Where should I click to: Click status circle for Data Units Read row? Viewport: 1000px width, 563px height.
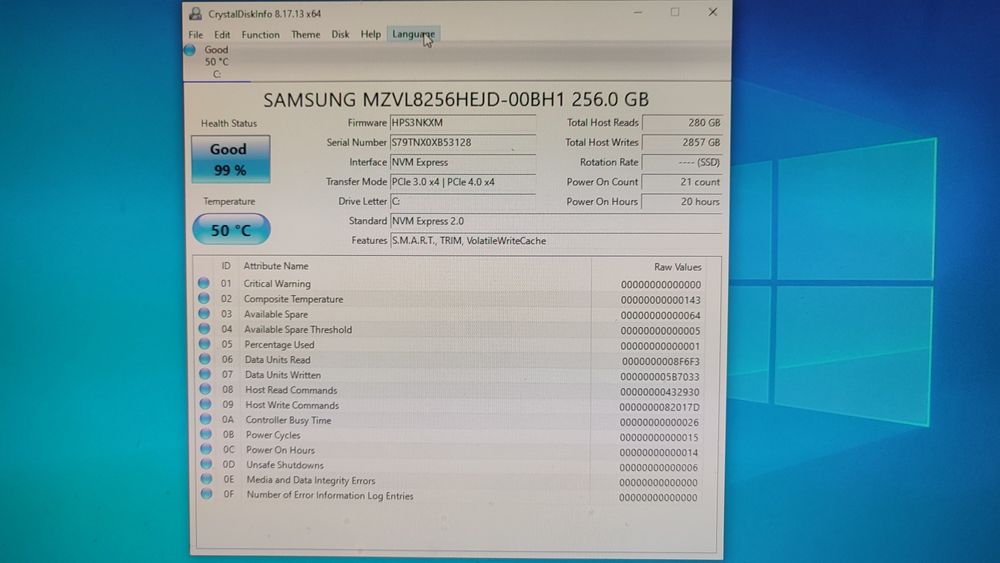click(x=205, y=359)
